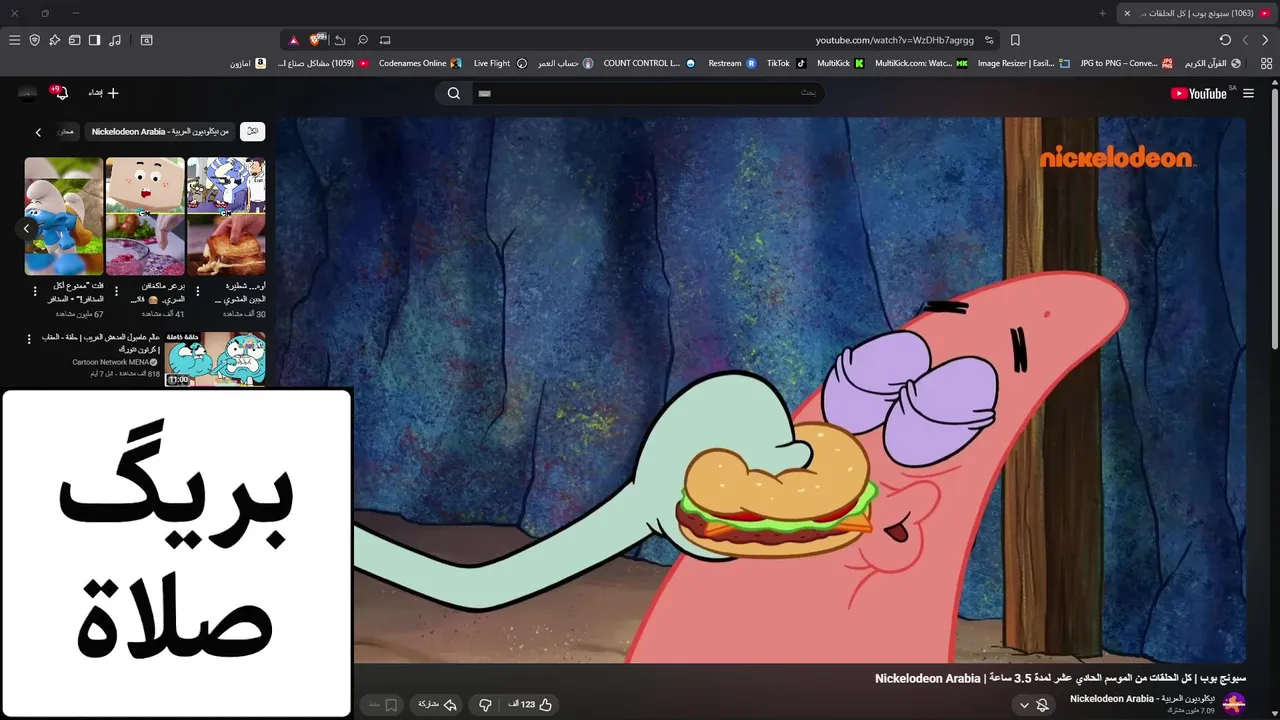Open the Codenames Online bookmark
This screenshot has height=720, width=1280.
(420, 63)
